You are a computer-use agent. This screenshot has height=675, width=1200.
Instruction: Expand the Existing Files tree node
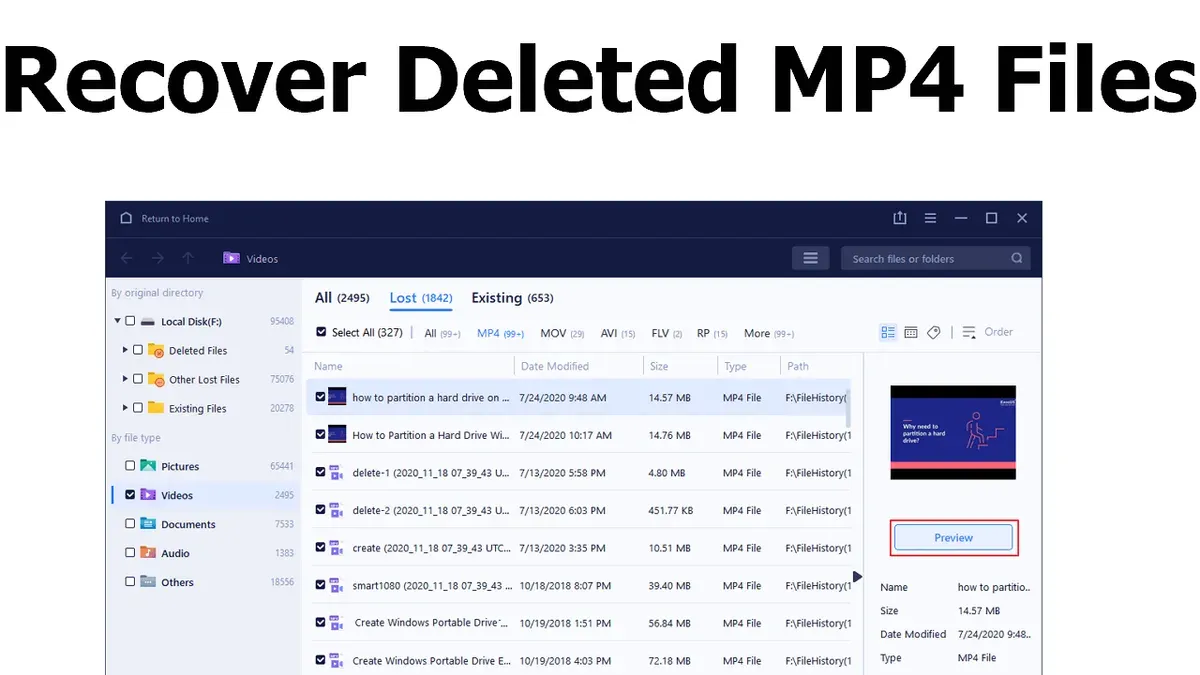point(125,408)
